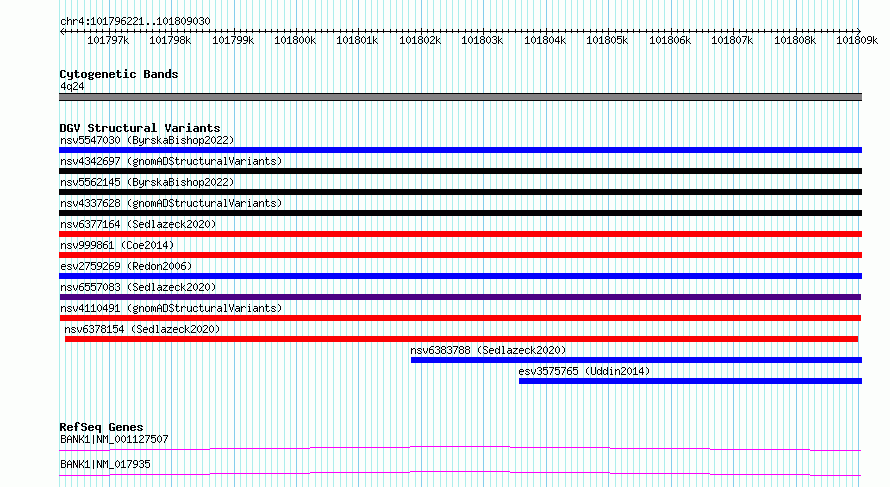890x487 pixels.
Task: Select the 4q24 band label
Action: click(x=72, y=86)
